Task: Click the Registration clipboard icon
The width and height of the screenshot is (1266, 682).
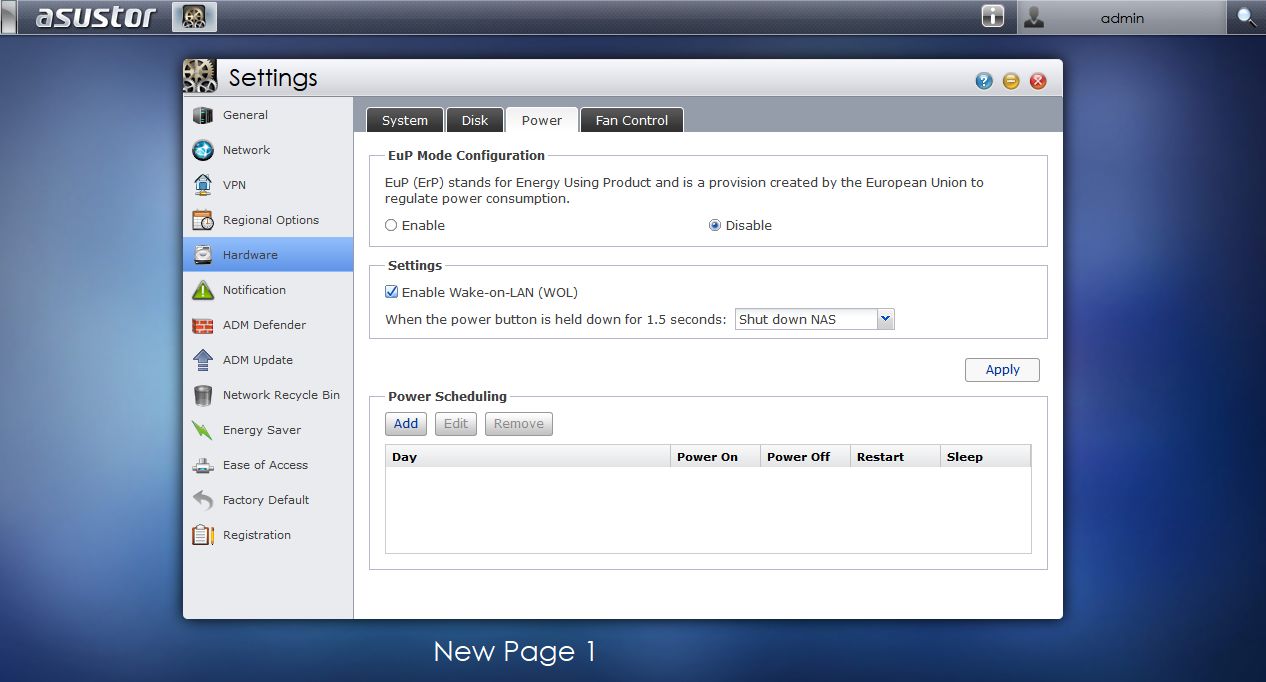Action: [x=203, y=535]
